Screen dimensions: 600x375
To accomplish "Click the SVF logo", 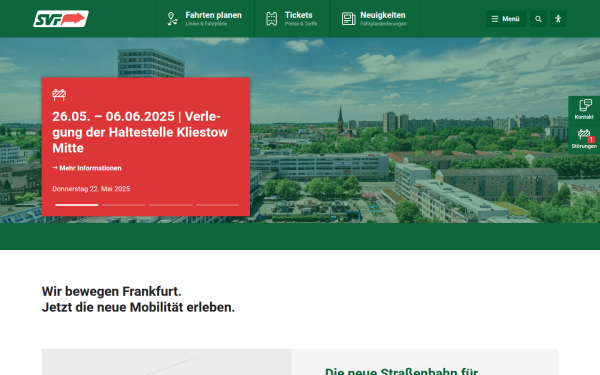I will click(61, 18).
